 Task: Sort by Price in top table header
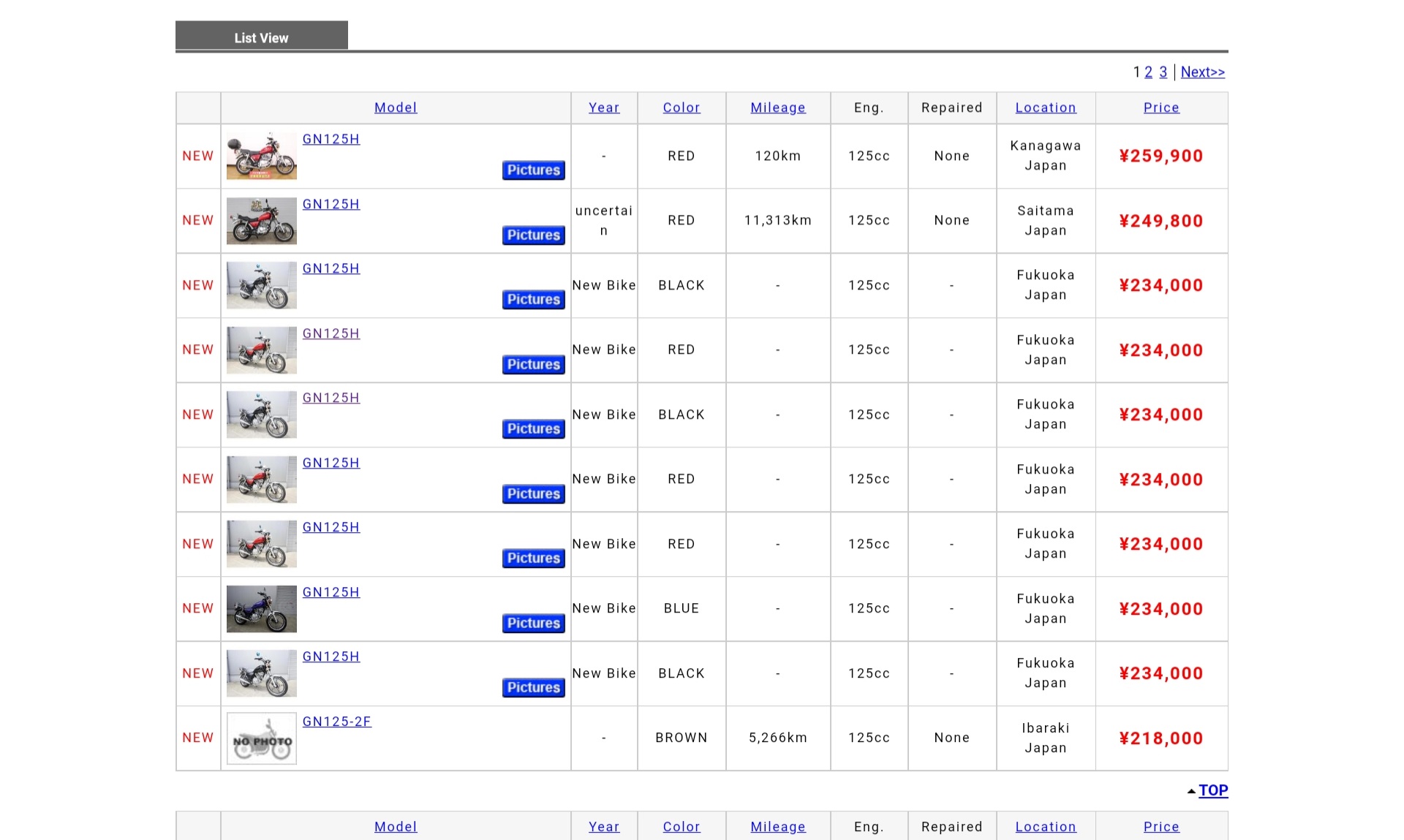point(1161,107)
